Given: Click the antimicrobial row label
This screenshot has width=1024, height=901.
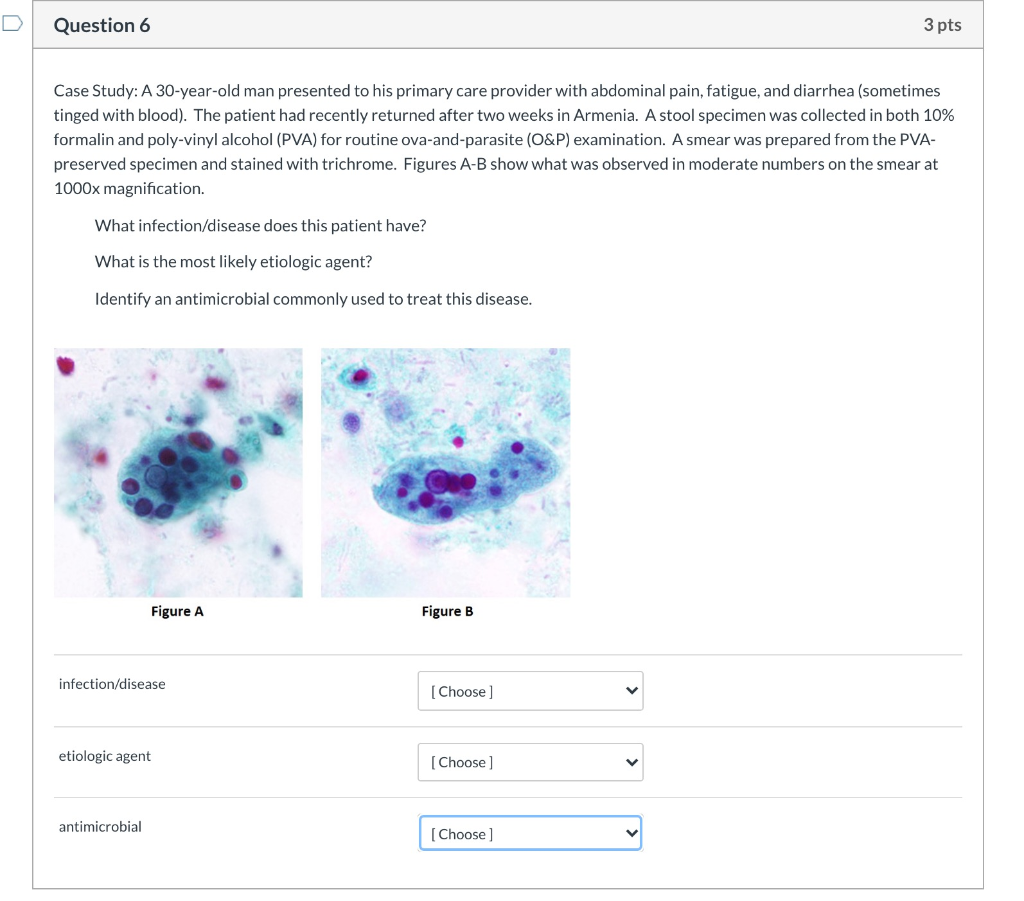Looking at the screenshot, I should pos(100,826).
